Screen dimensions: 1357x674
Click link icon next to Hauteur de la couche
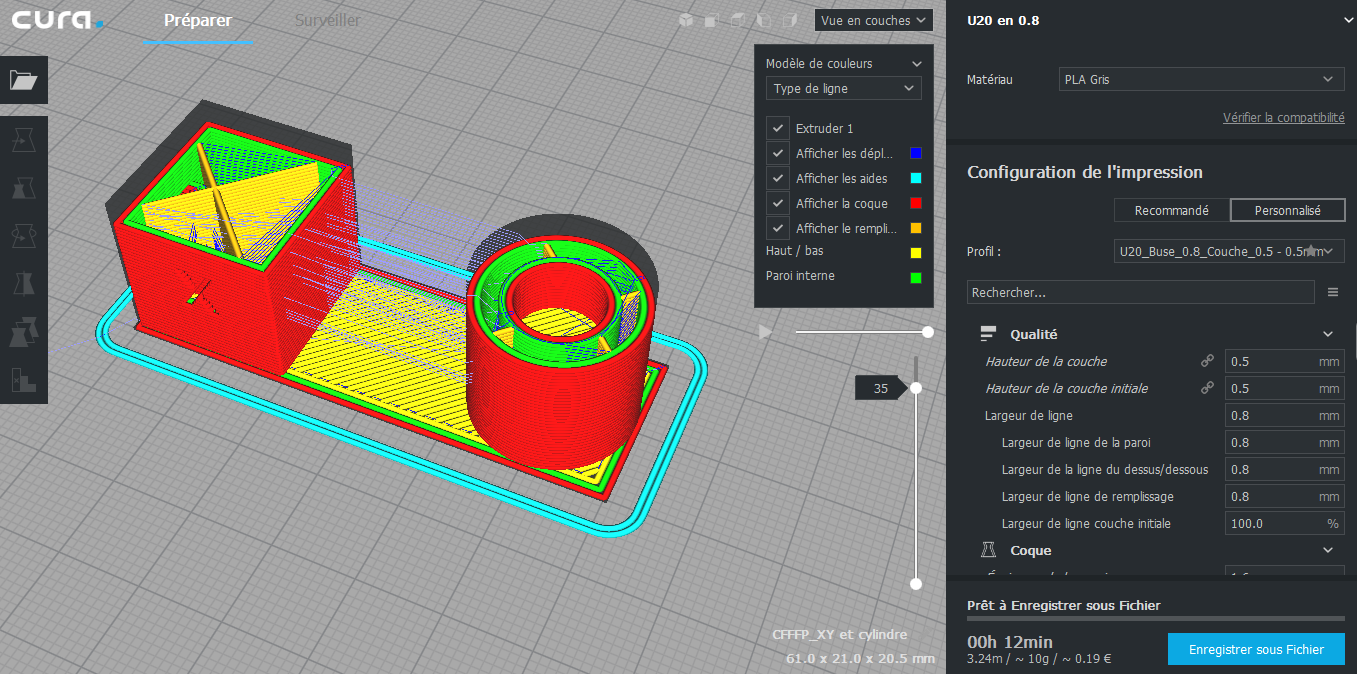(1207, 361)
